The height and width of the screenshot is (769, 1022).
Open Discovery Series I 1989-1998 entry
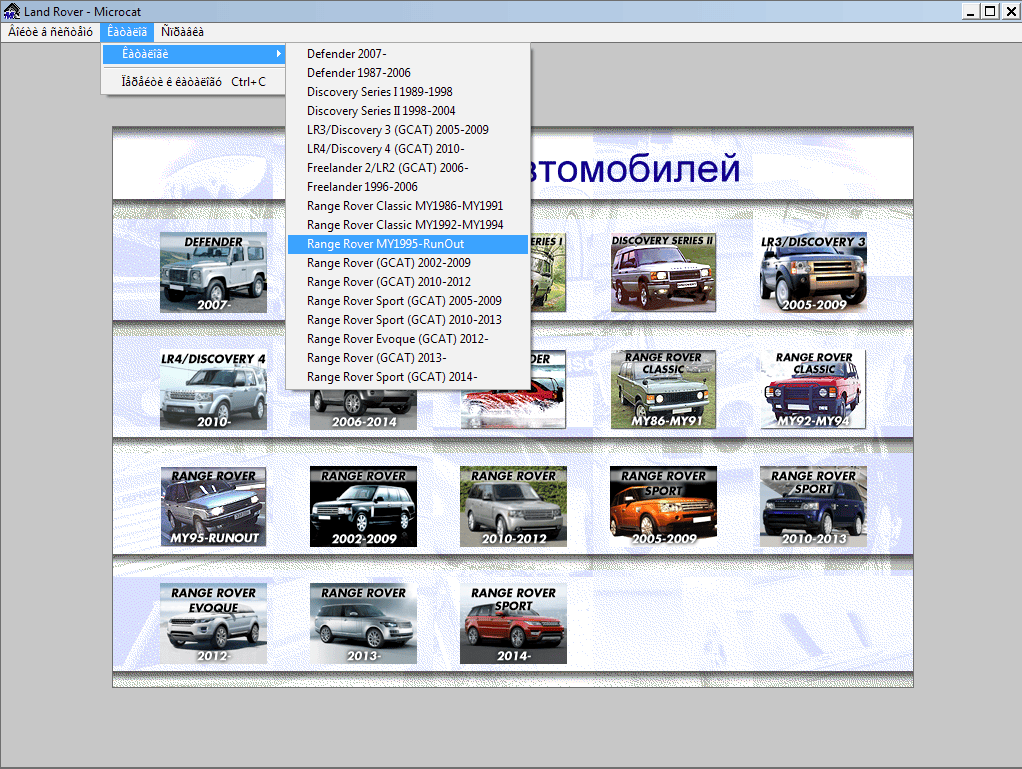407,92
